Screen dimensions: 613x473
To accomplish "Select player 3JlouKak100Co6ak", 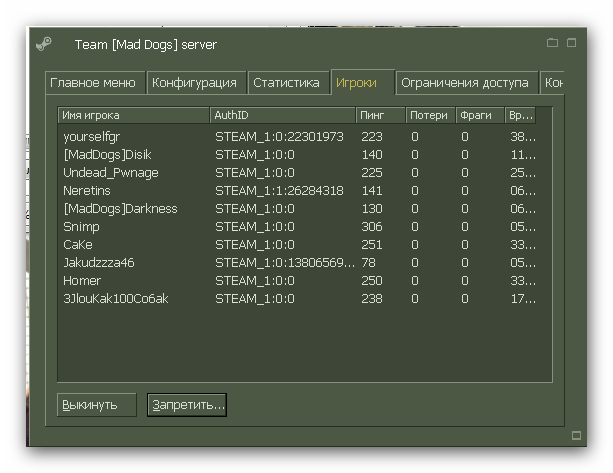I will tap(116, 298).
